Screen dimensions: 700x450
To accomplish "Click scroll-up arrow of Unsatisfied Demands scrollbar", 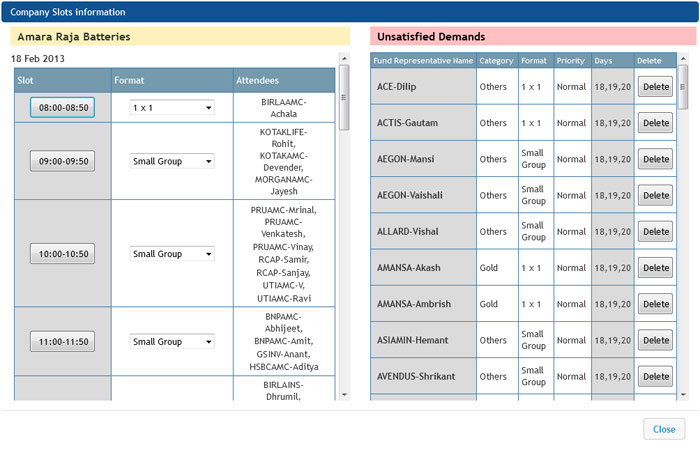I will [683, 58].
